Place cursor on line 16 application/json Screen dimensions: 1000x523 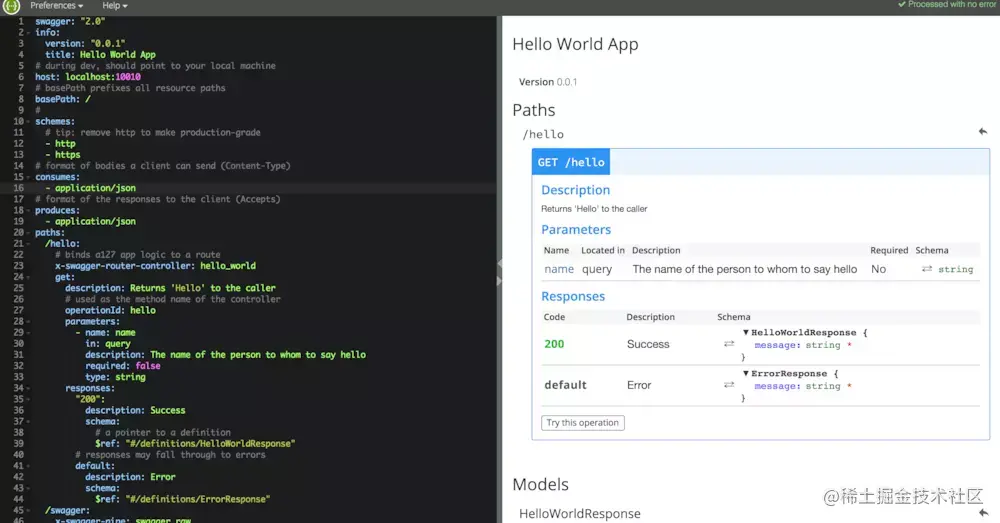click(95, 188)
